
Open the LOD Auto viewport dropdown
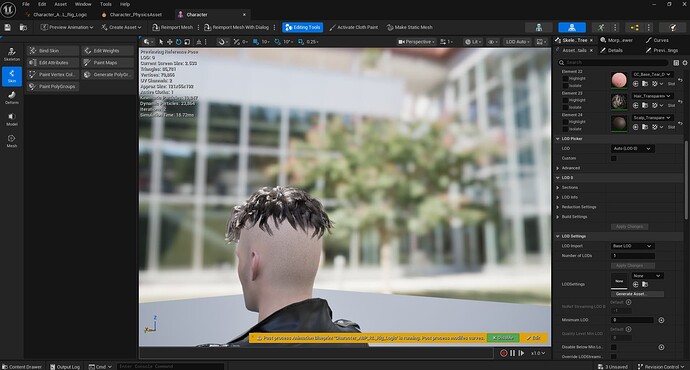tap(517, 42)
